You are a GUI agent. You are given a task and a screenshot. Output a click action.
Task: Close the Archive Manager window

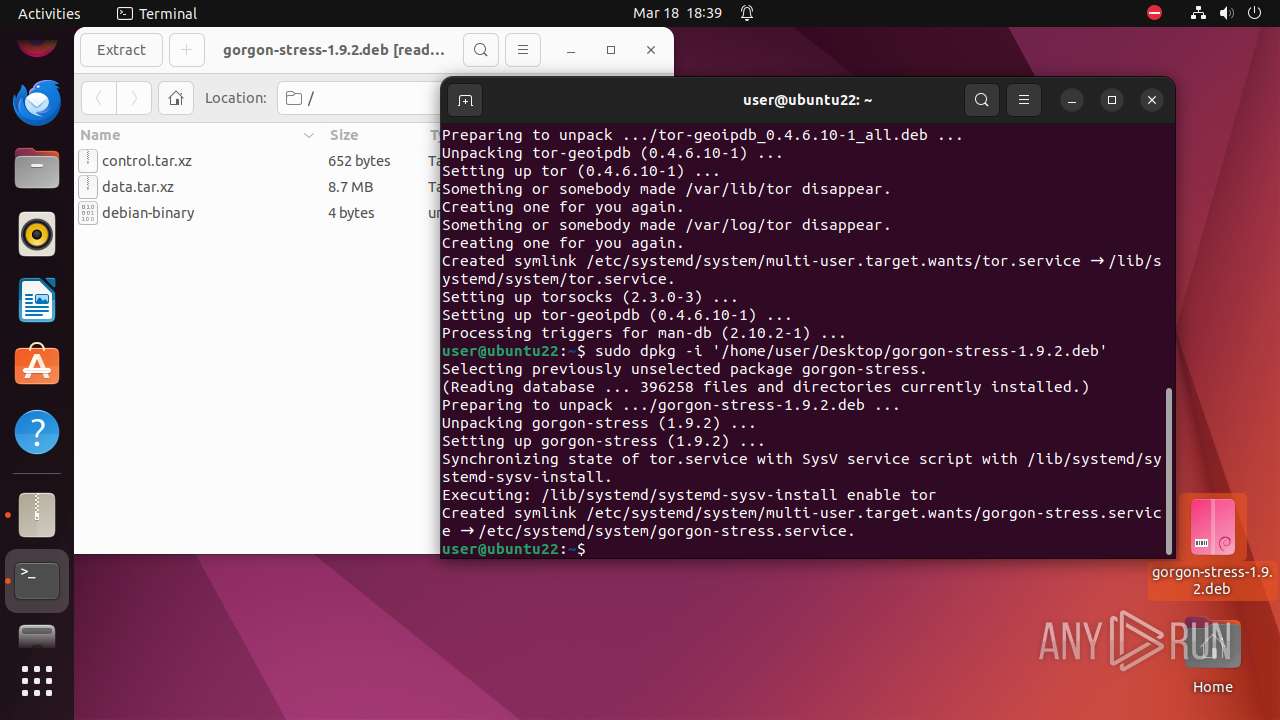pyautogui.click(x=651, y=50)
